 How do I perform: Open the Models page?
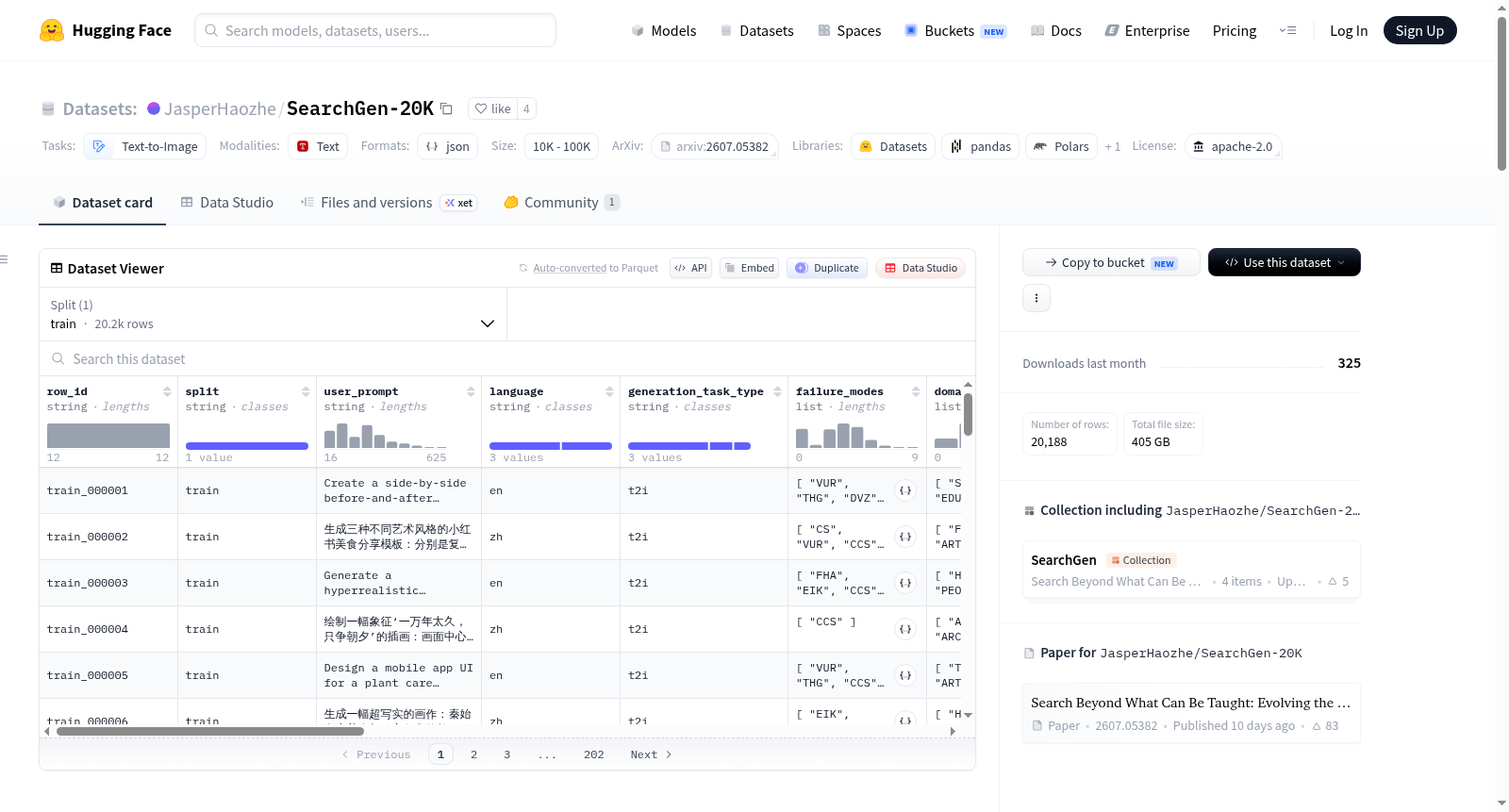click(664, 30)
